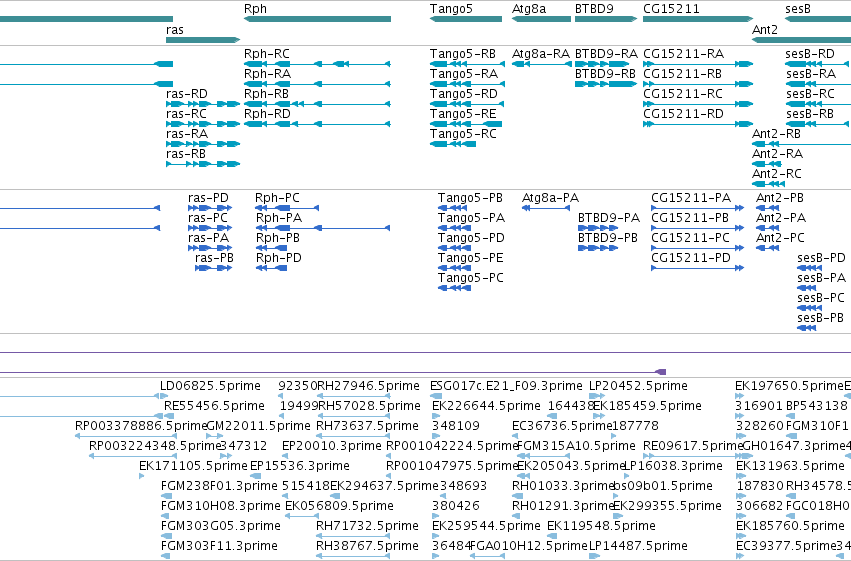Select transcript ras-RB
Image resolution: width=851 pixels, height=561 pixels.
coord(186,154)
